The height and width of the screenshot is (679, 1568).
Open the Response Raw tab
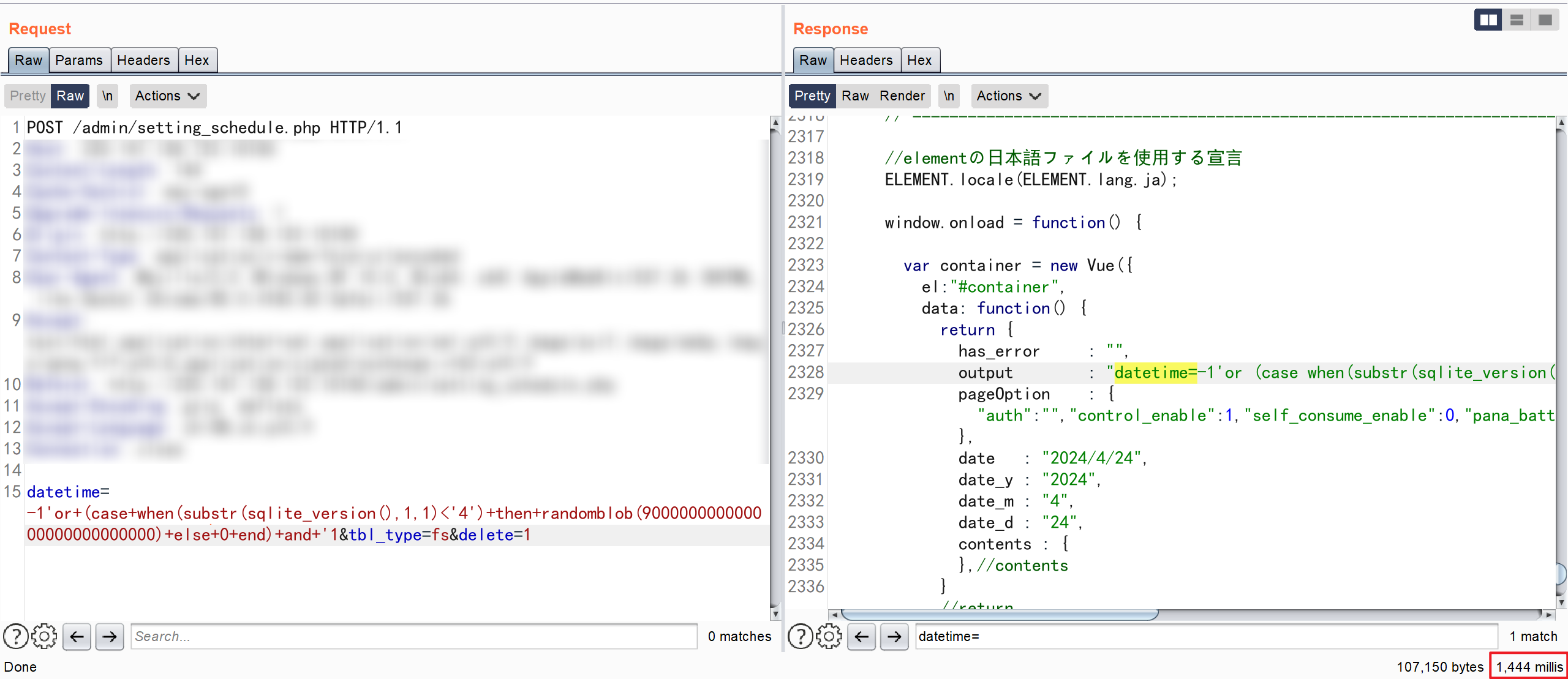click(x=813, y=60)
